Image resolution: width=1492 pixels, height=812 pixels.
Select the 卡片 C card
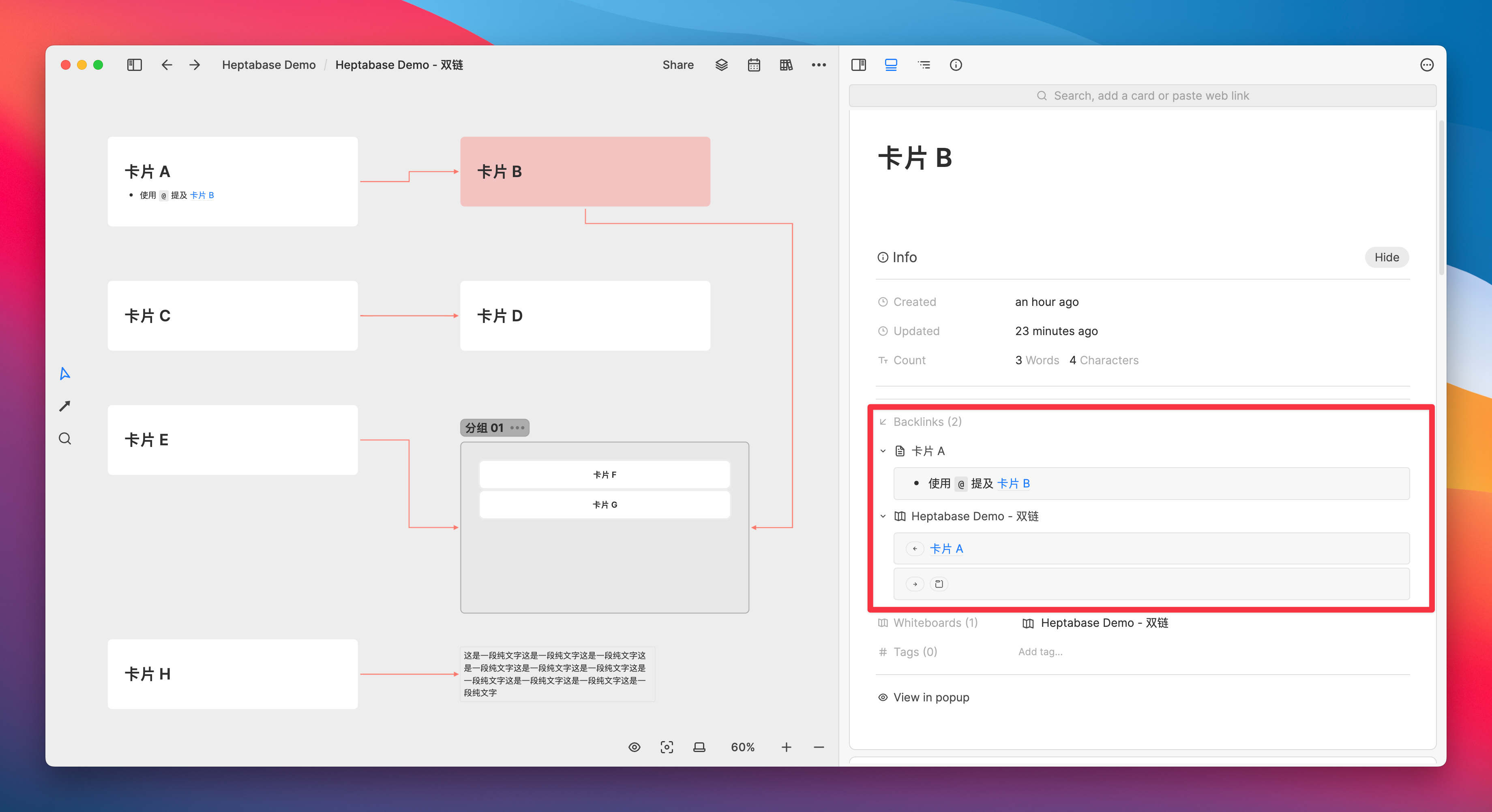(x=232, y=315)
